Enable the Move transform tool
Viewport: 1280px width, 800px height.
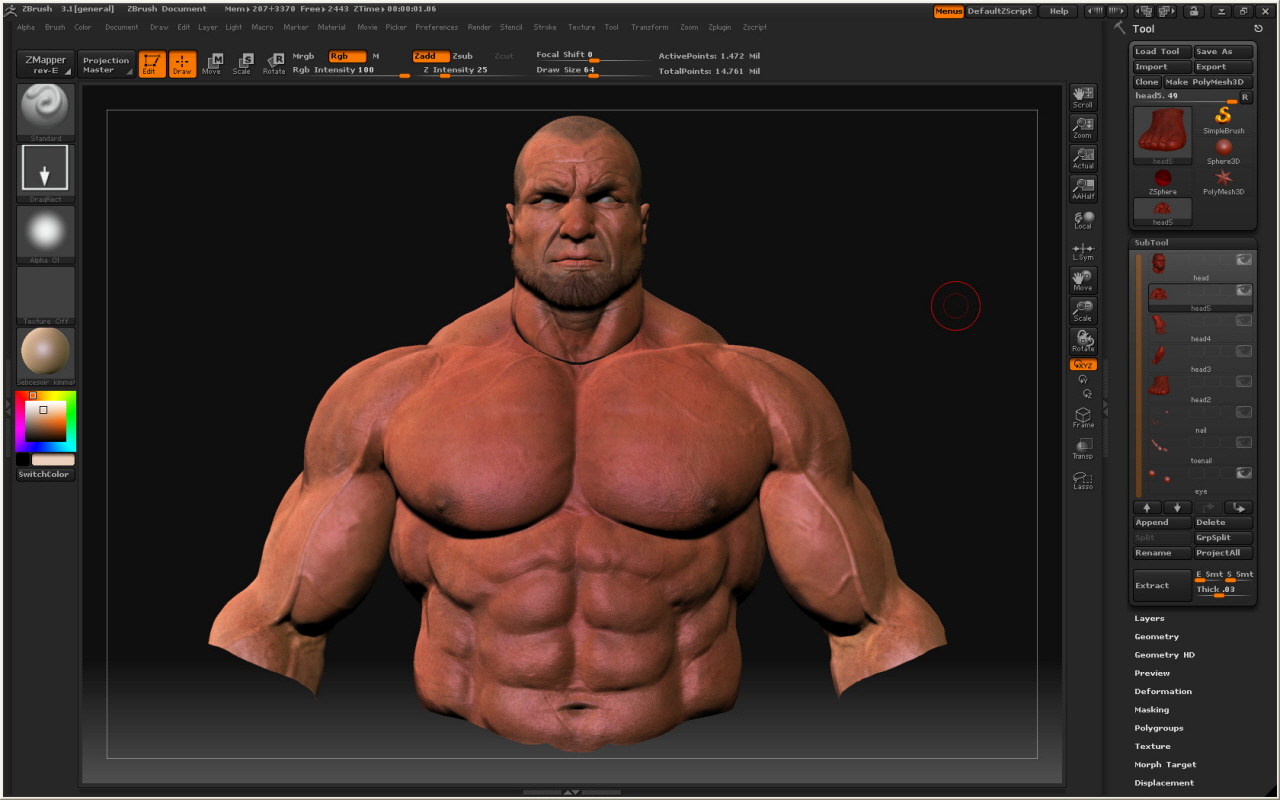click(214, 64)
